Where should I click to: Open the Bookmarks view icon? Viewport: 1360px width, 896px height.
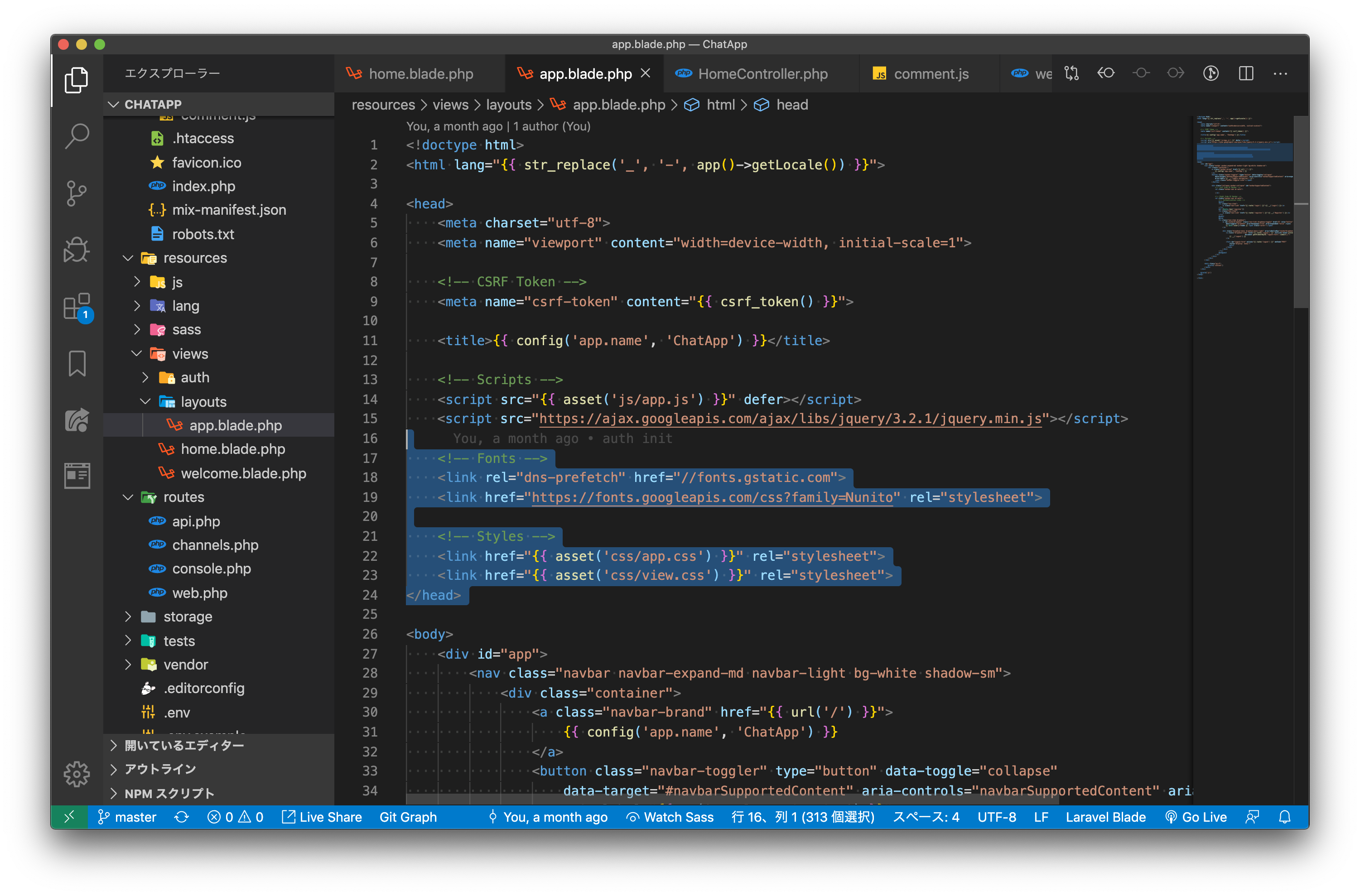(x=77, y=363)
